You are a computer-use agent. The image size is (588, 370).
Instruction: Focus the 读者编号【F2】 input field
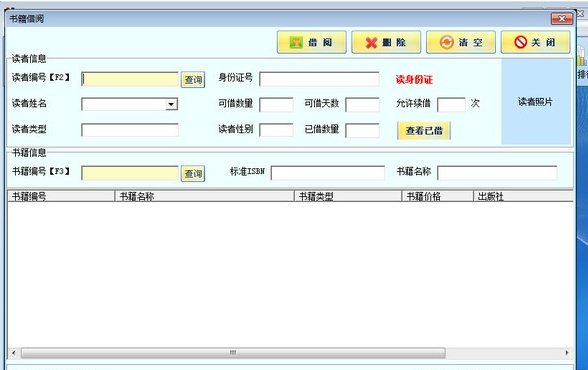tap(130, 79)
